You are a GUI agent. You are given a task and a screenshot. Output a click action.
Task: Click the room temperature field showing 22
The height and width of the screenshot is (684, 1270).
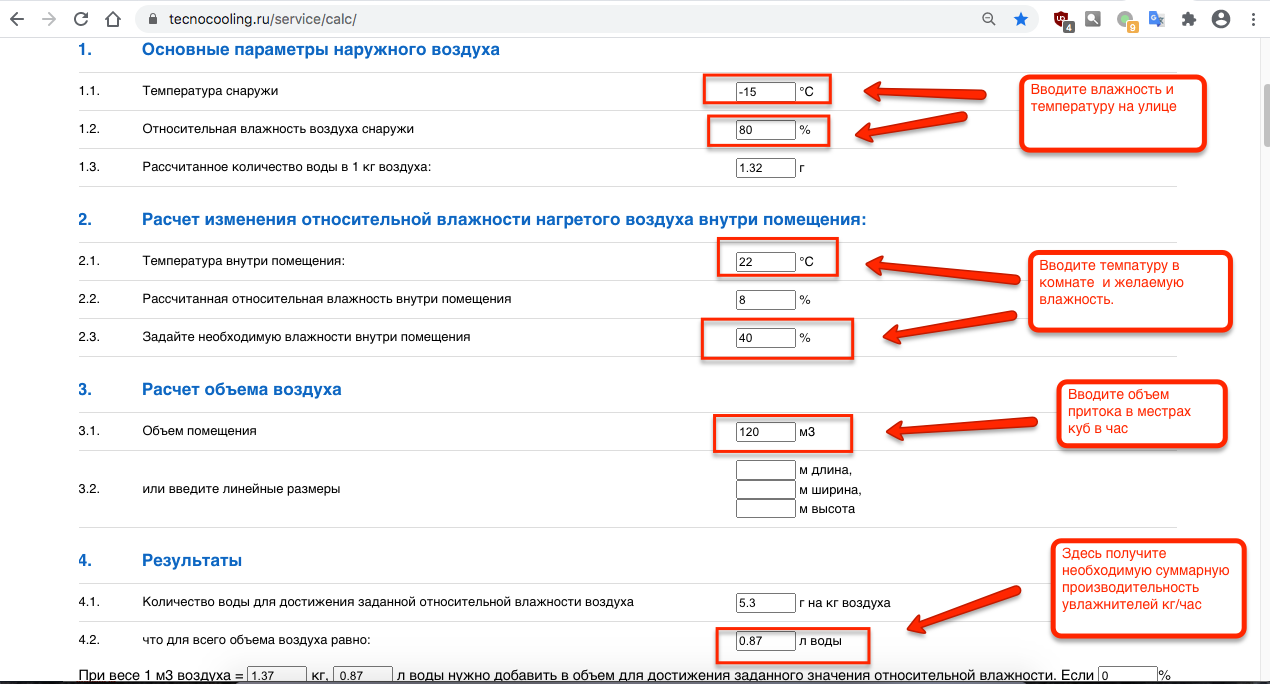point(765,262)
